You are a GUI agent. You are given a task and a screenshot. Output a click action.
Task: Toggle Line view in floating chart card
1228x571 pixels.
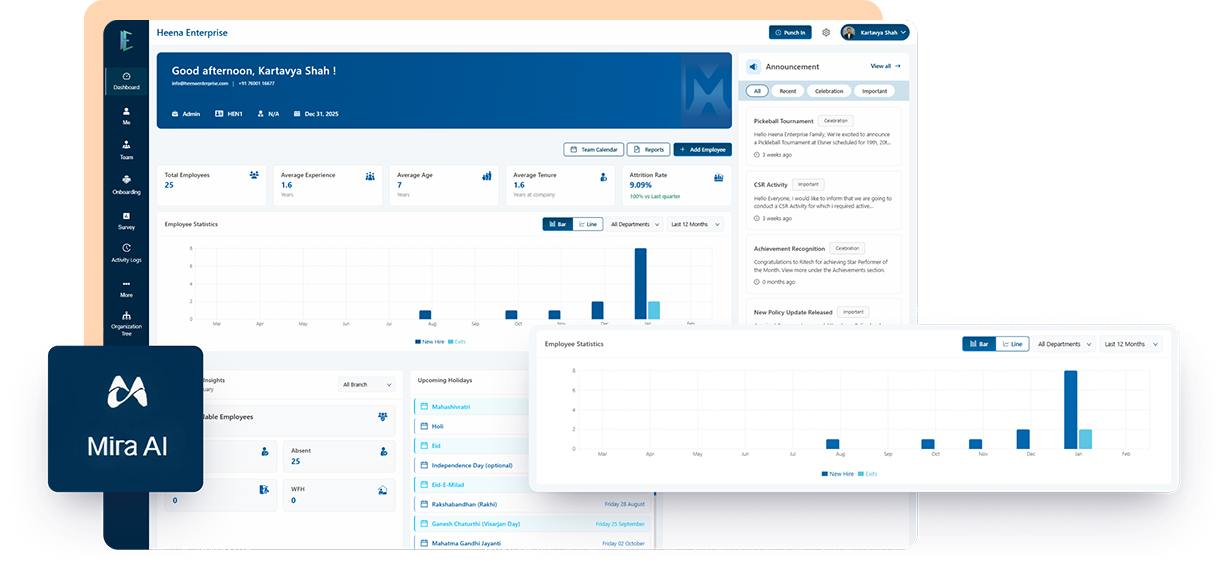tap(1012, 344)
